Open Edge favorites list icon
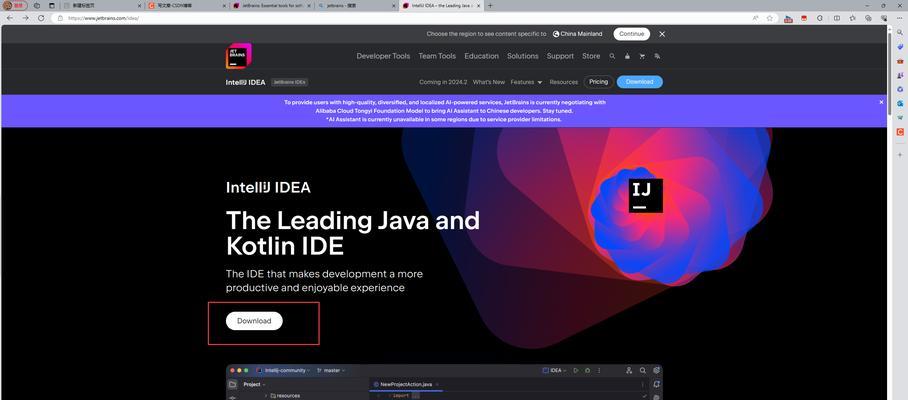Screen dimensions: 908x400 pos(852,18)
